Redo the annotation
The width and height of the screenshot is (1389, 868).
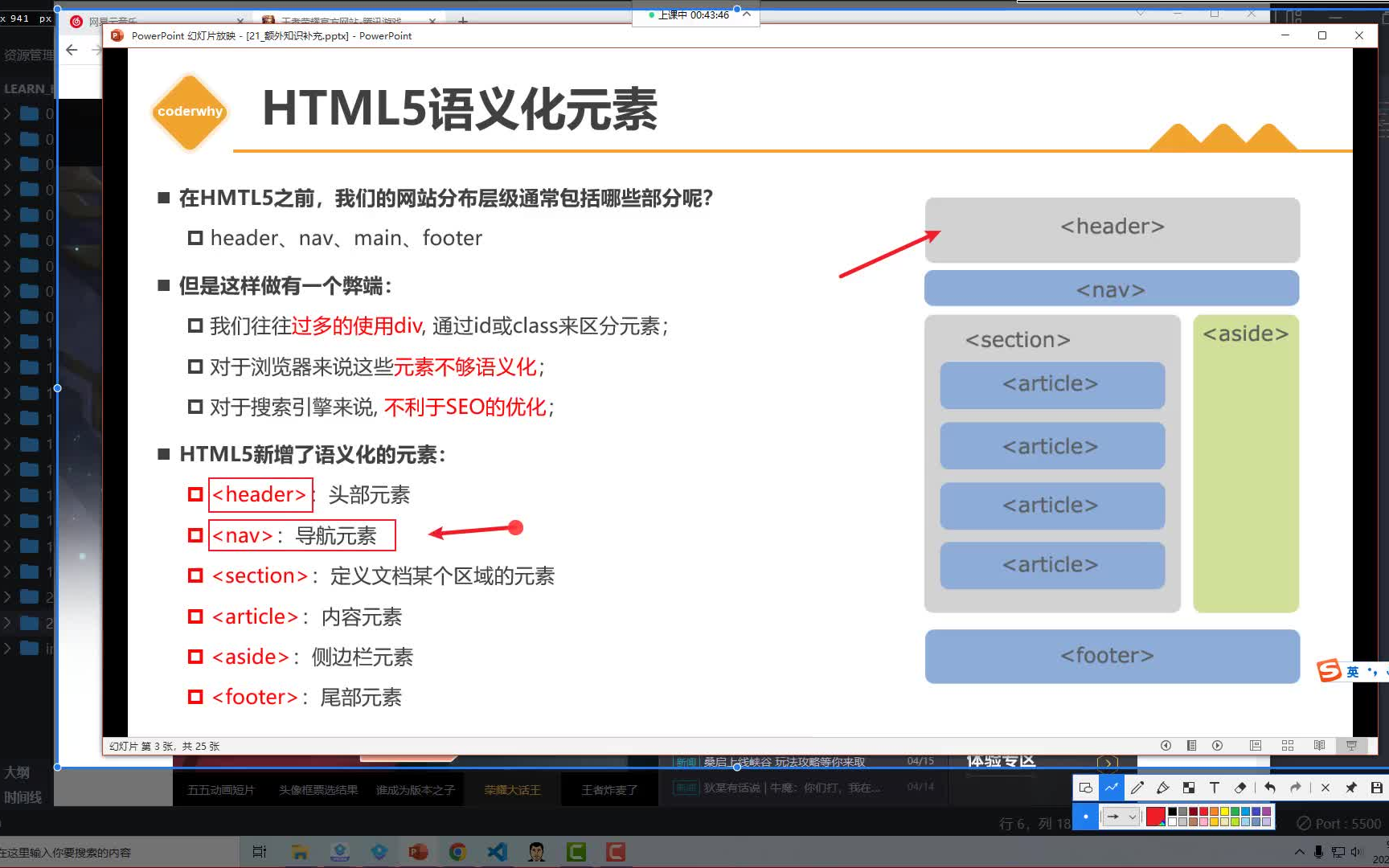[1295, 788]
